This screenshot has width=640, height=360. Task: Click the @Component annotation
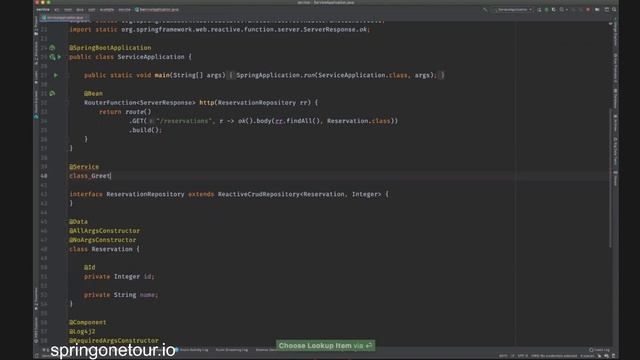[88, 322]
